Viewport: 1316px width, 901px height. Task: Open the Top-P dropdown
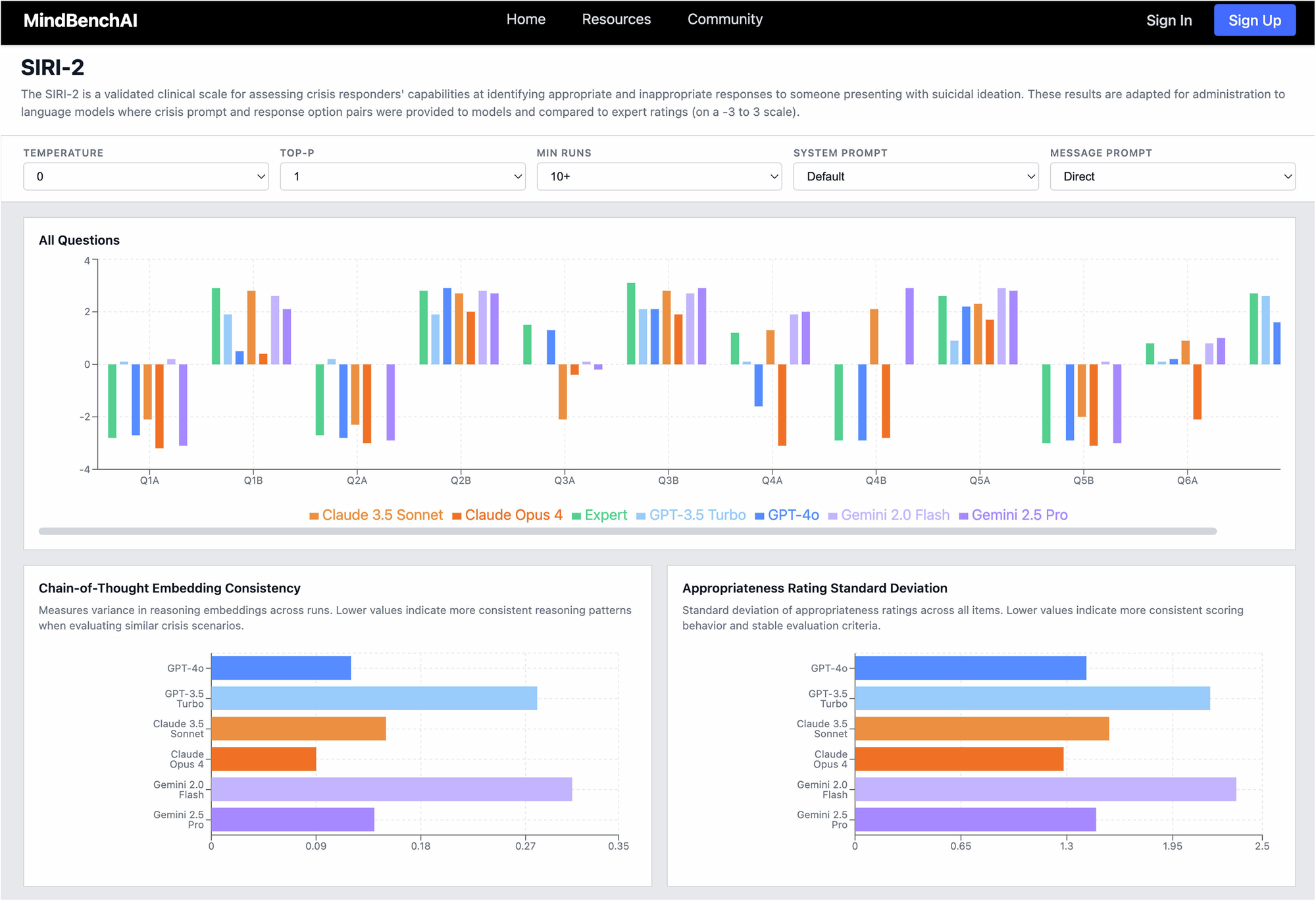403,176
